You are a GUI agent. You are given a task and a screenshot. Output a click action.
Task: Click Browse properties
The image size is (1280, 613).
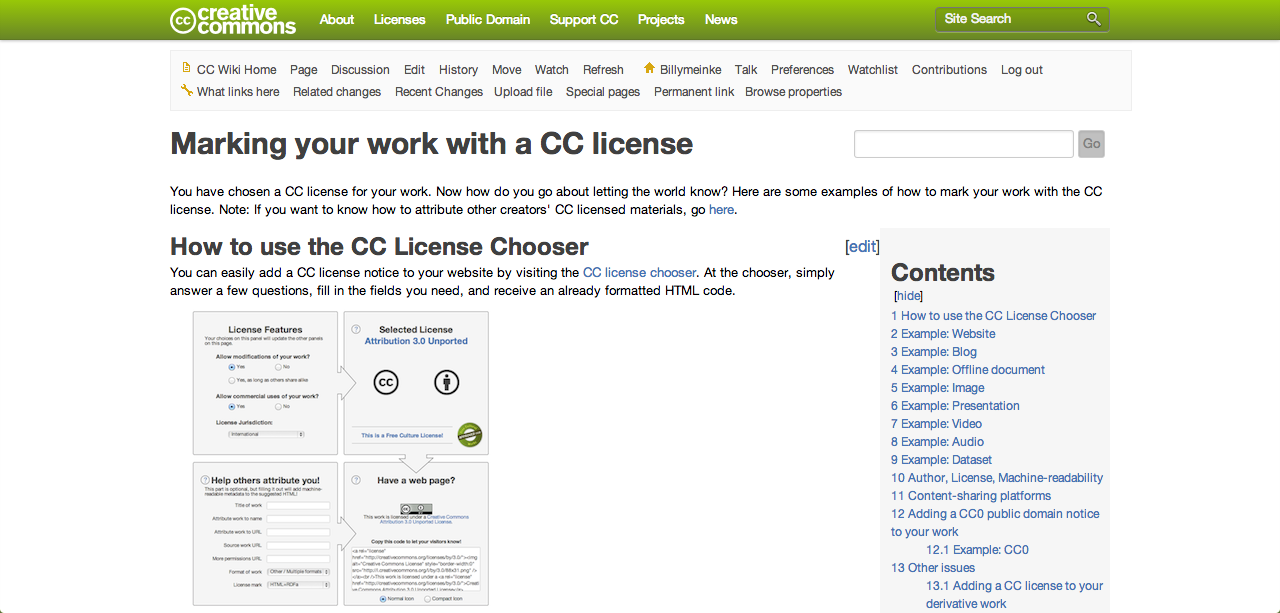[793, 92]
